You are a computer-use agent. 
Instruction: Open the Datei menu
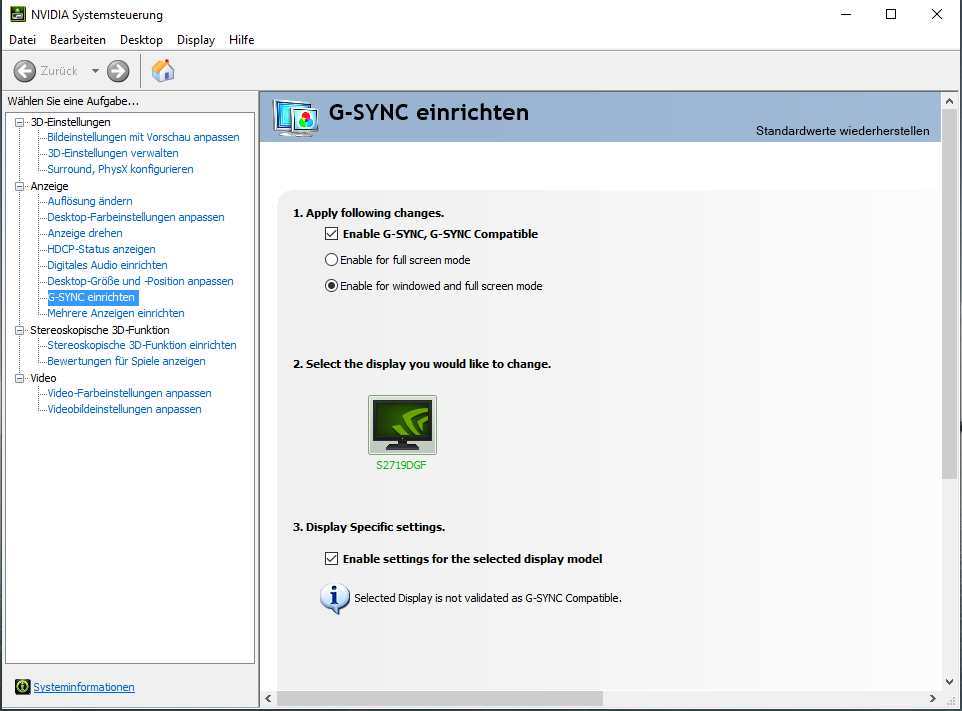(23, 40)
